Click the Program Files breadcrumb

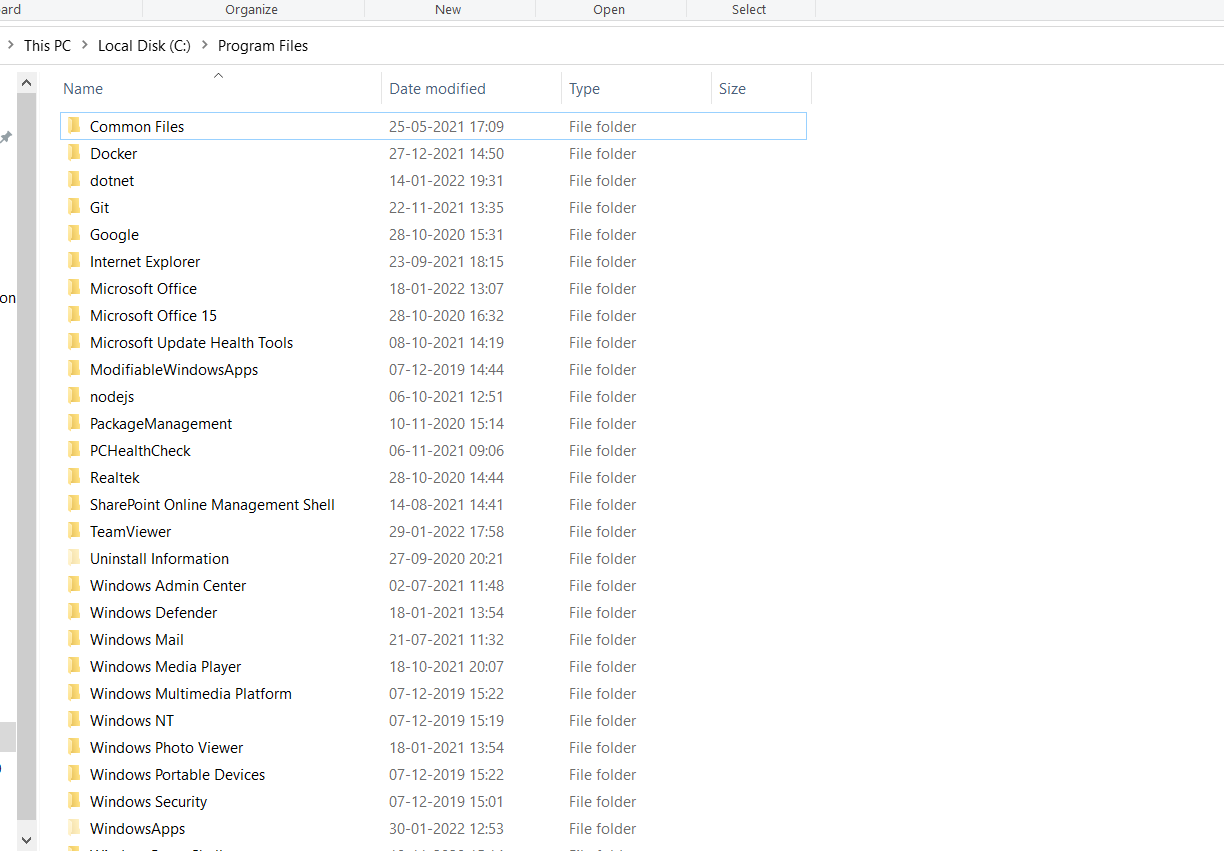pyautogui.click(x=263, y=45)
